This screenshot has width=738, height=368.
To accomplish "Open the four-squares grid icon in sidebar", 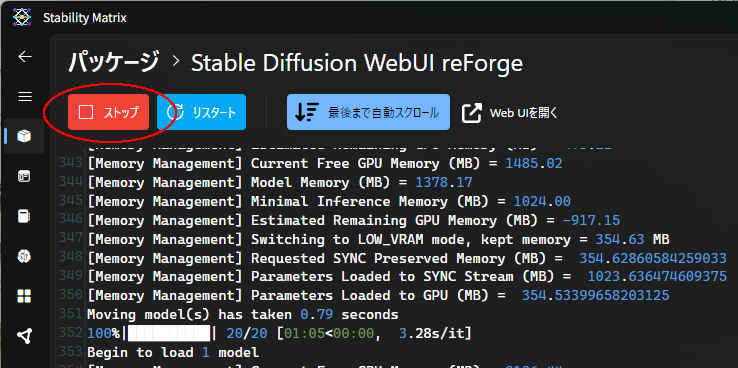I will coord(24,296).
